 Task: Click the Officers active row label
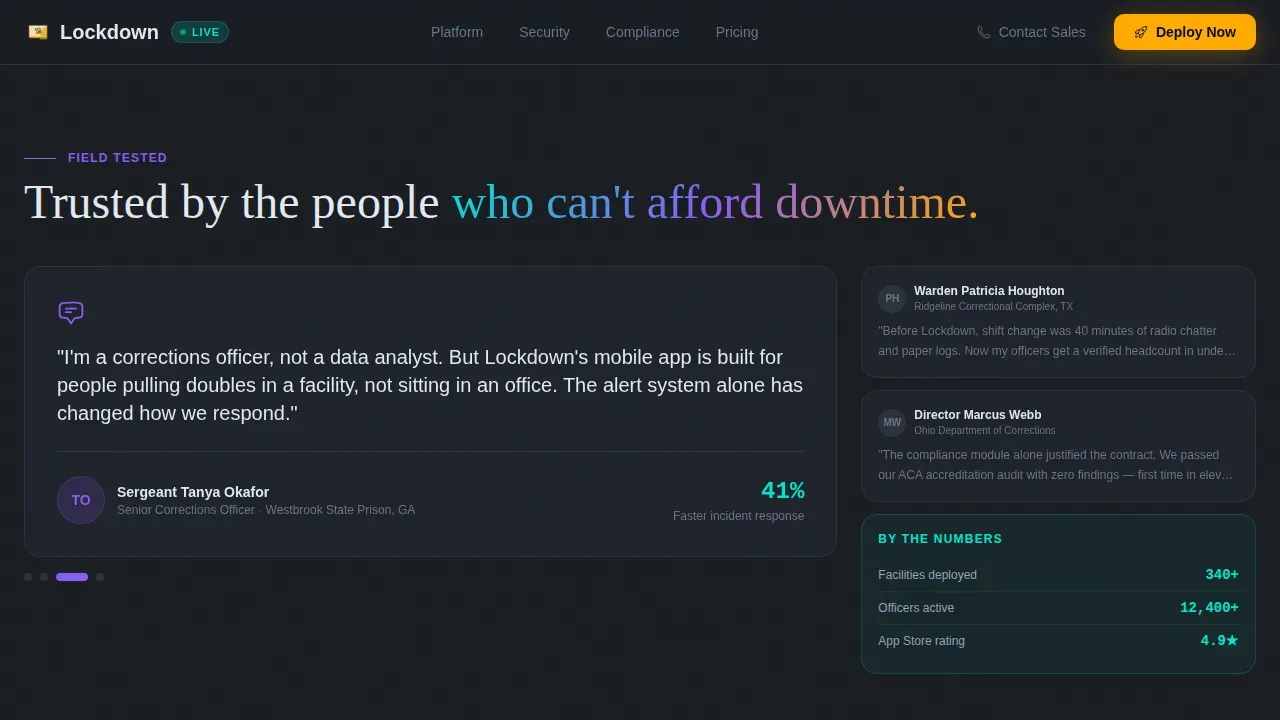916,608
